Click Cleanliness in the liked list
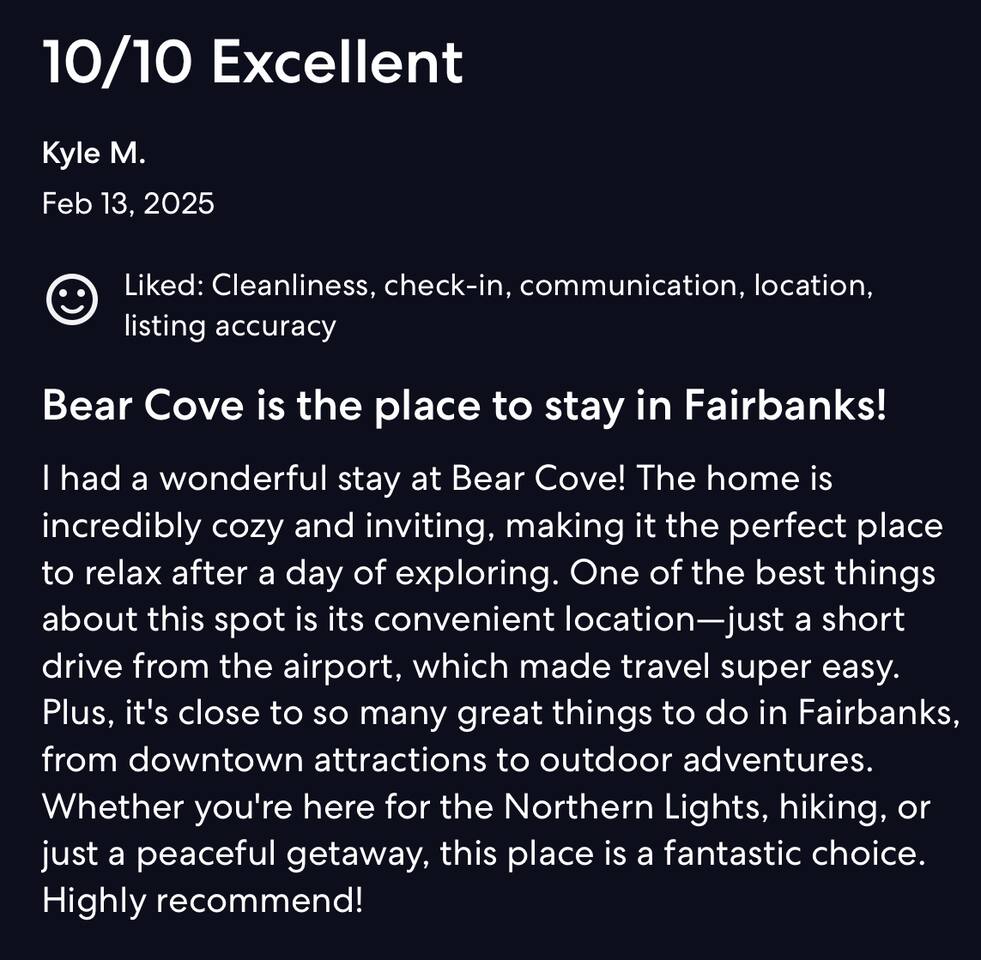Viewport: 981px width, 960px height. (x=291, y=285)
